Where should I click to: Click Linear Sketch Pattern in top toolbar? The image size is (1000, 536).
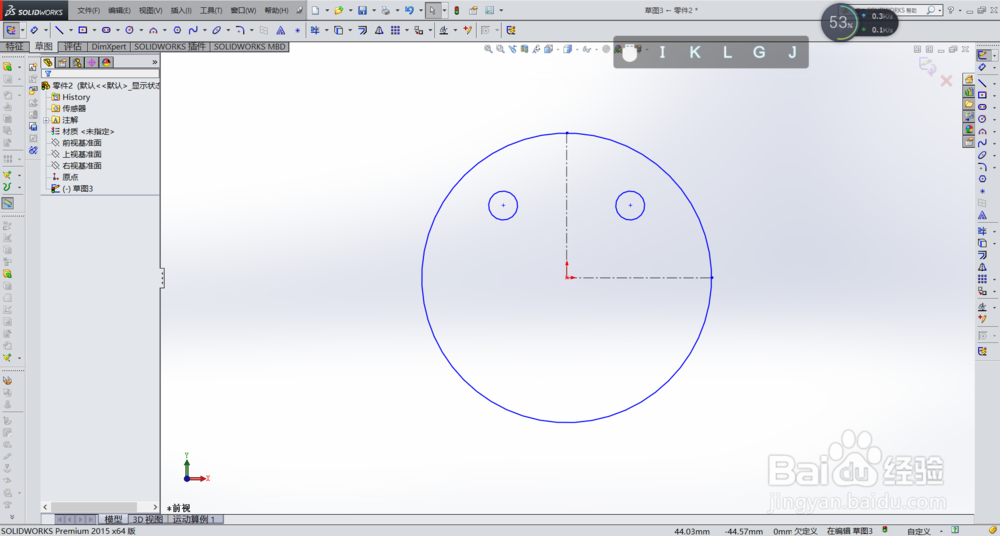click(395, 30)
